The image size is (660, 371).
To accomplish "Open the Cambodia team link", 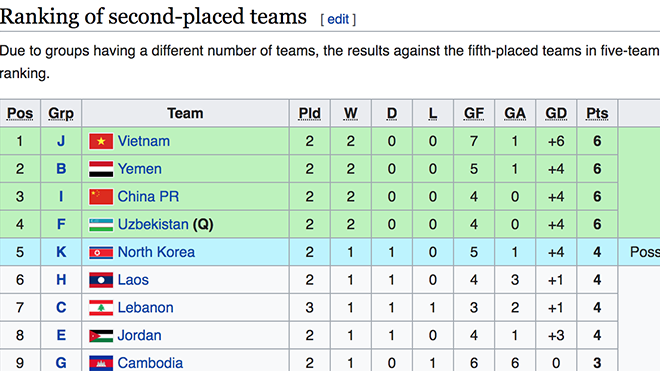I will tap(150, 363).
